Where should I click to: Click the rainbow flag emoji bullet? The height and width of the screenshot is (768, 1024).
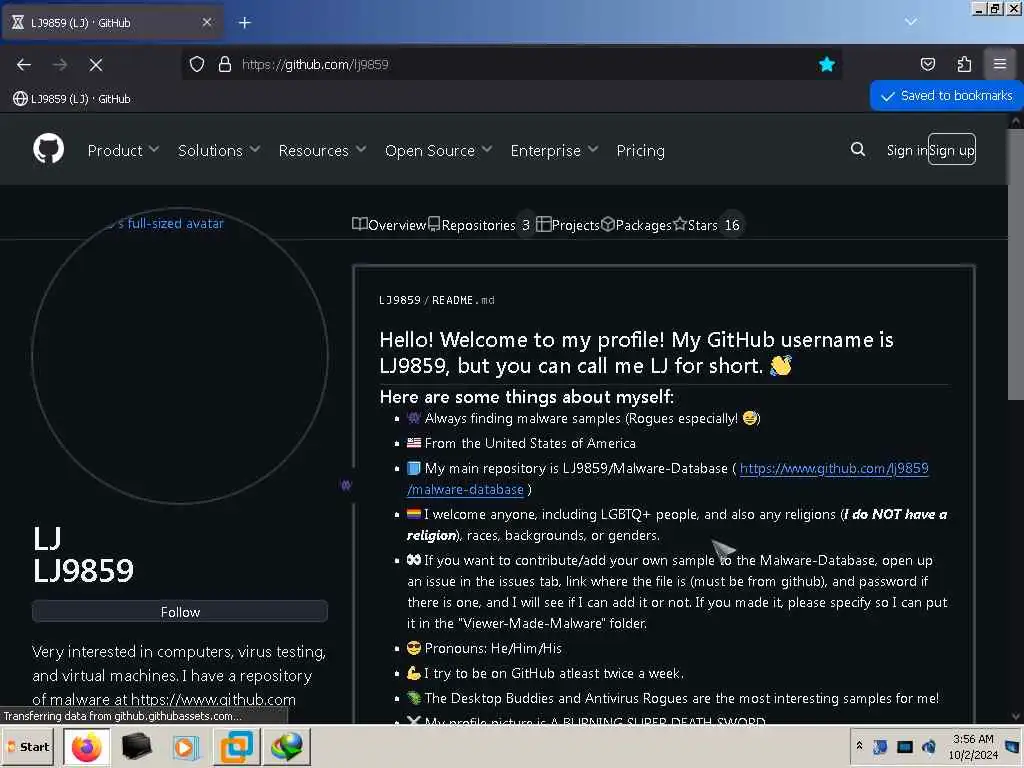[414, 514]
